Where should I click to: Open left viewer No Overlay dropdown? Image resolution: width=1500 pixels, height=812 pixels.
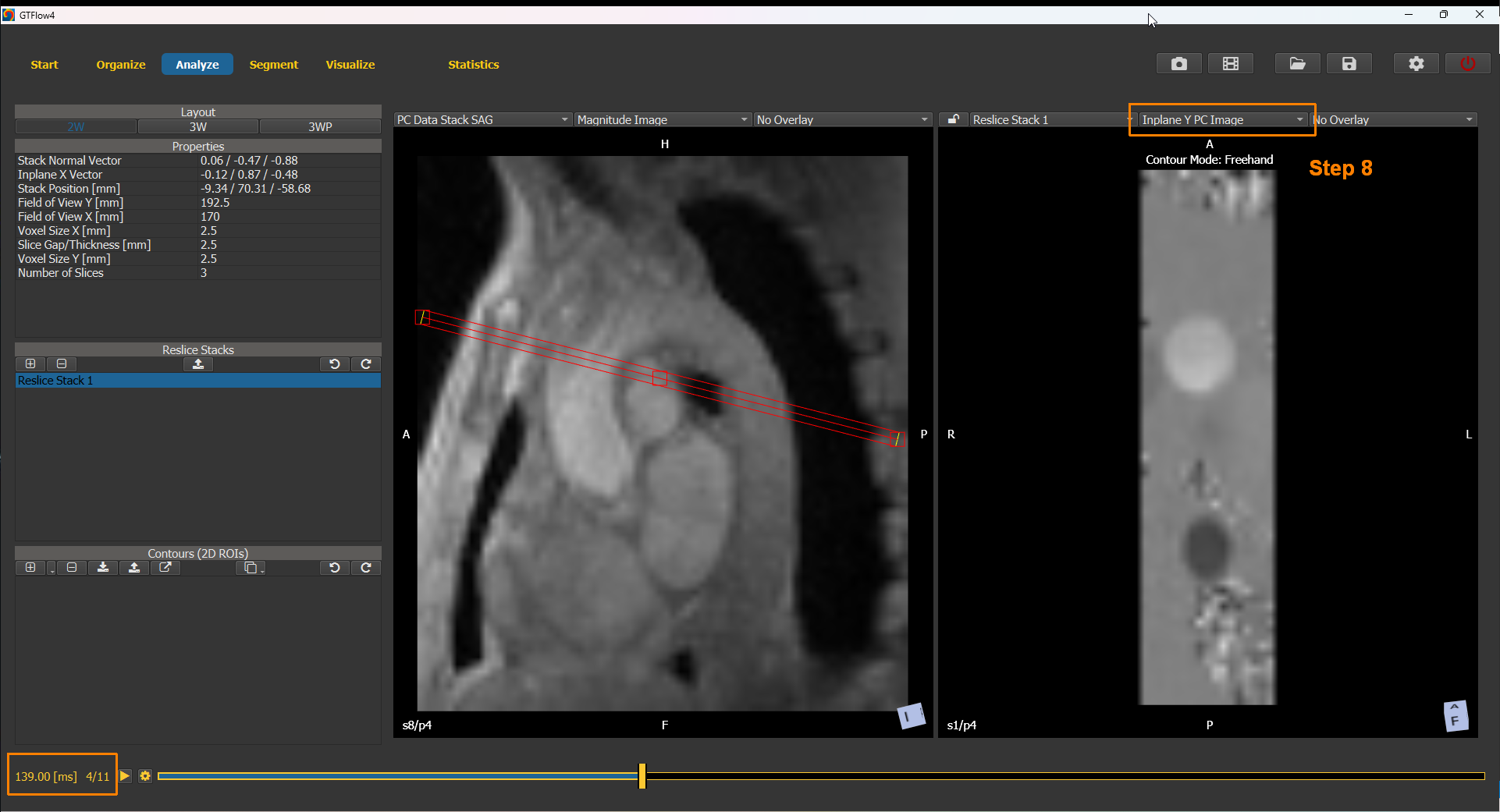842,119
